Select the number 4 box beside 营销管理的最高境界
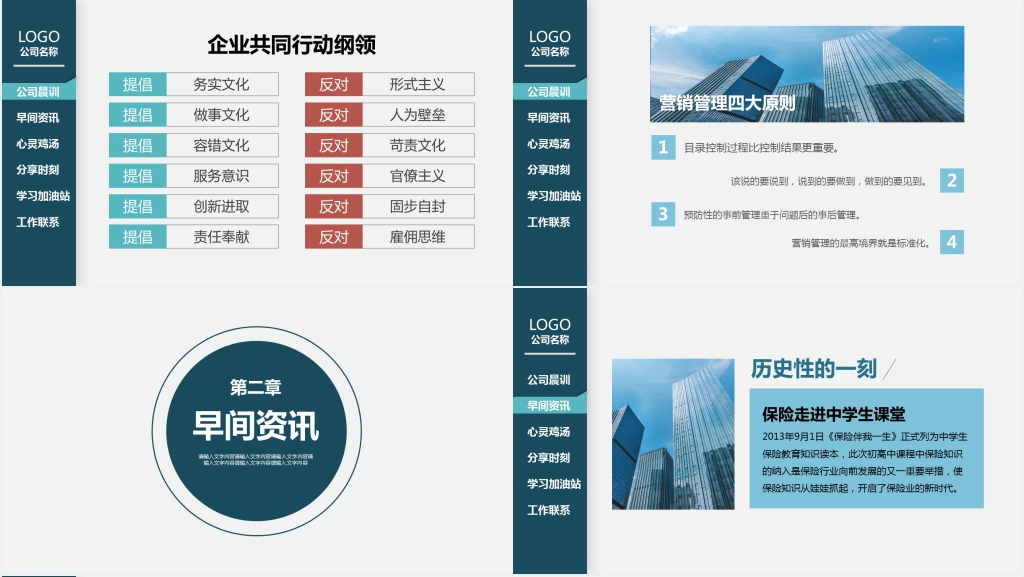This screenshot has width=1024, height=577. pyautogui.click(x=951, y=242)
